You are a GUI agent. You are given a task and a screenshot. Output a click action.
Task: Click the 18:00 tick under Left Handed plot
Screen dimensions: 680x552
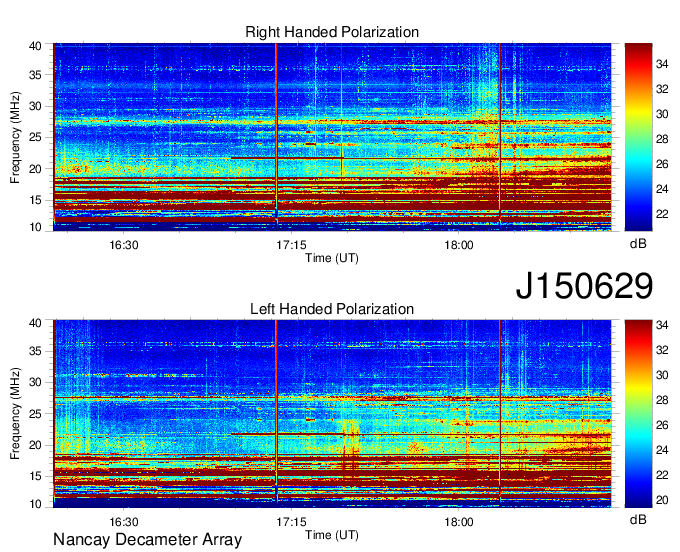point(459,522)
